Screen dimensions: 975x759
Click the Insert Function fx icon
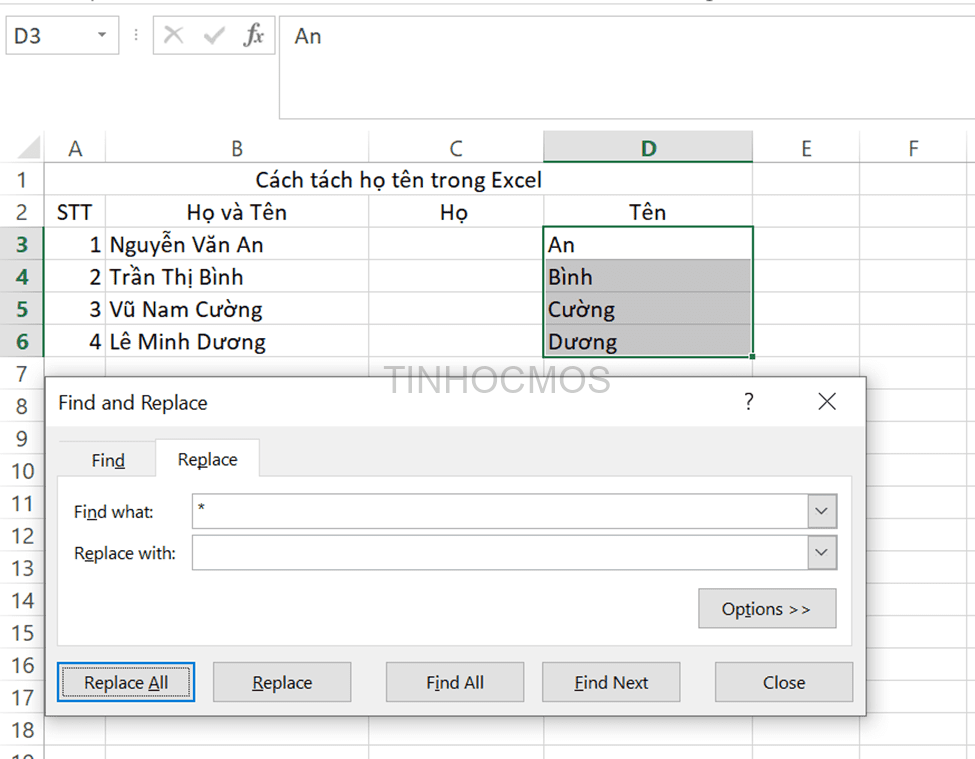pyautogui.click(x=254, y=35)
